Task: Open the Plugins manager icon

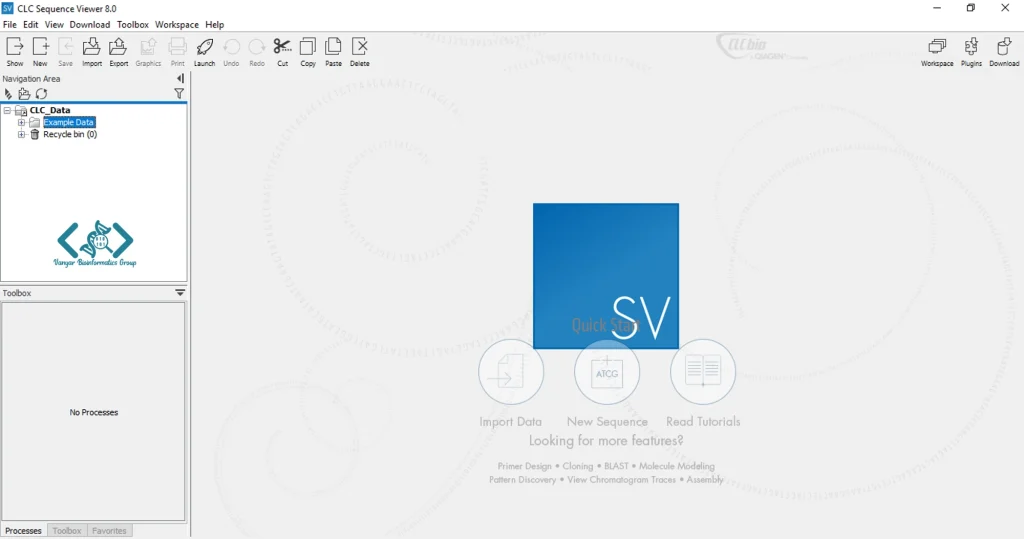Action: tap(971, 52)
